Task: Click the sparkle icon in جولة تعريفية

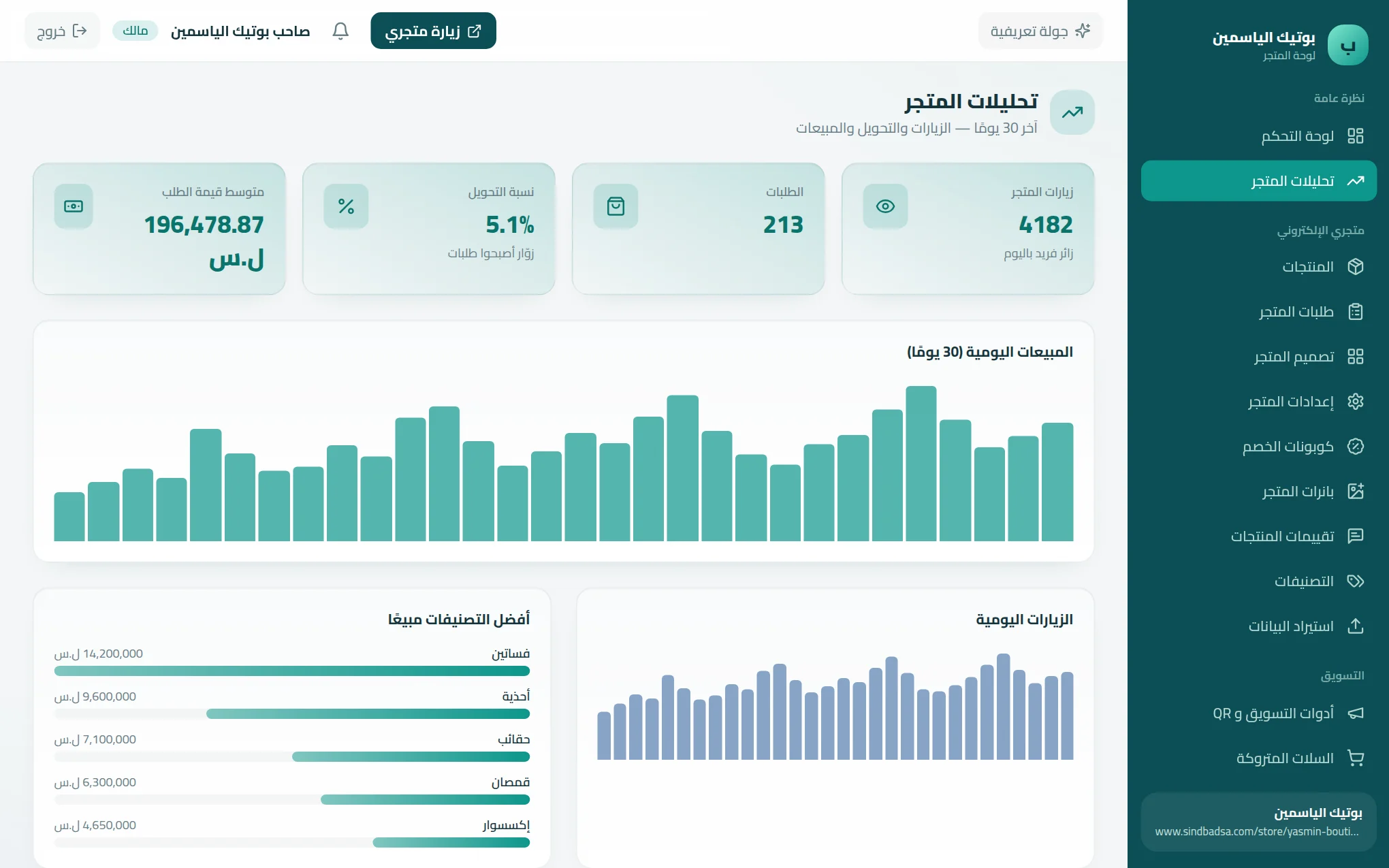Action: click(1083, 31)
